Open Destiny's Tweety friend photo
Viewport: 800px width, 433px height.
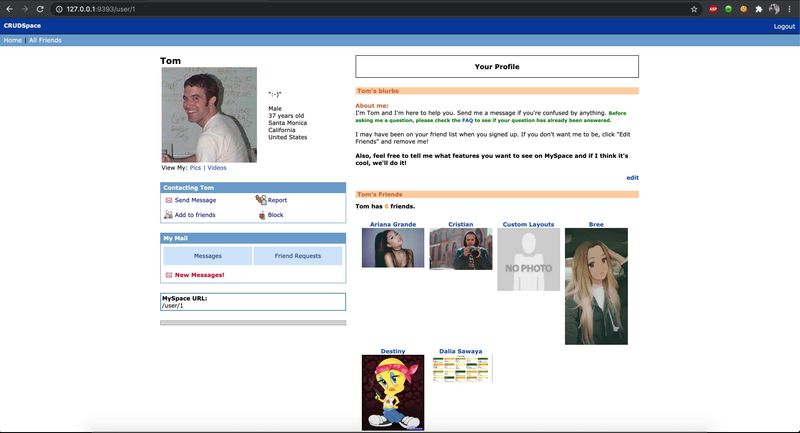click(393, 393)
